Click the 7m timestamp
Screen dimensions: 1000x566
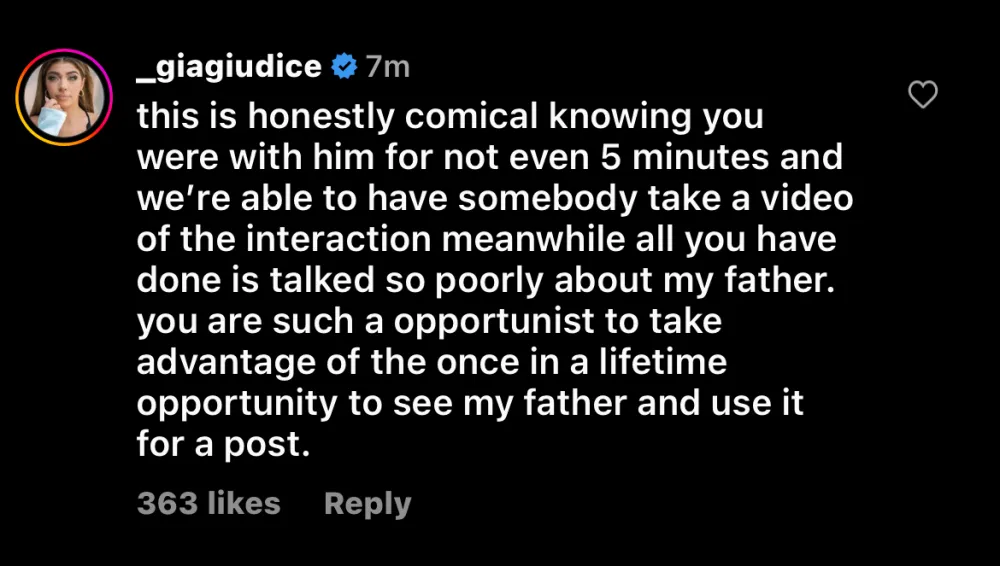tap(388, 67)
